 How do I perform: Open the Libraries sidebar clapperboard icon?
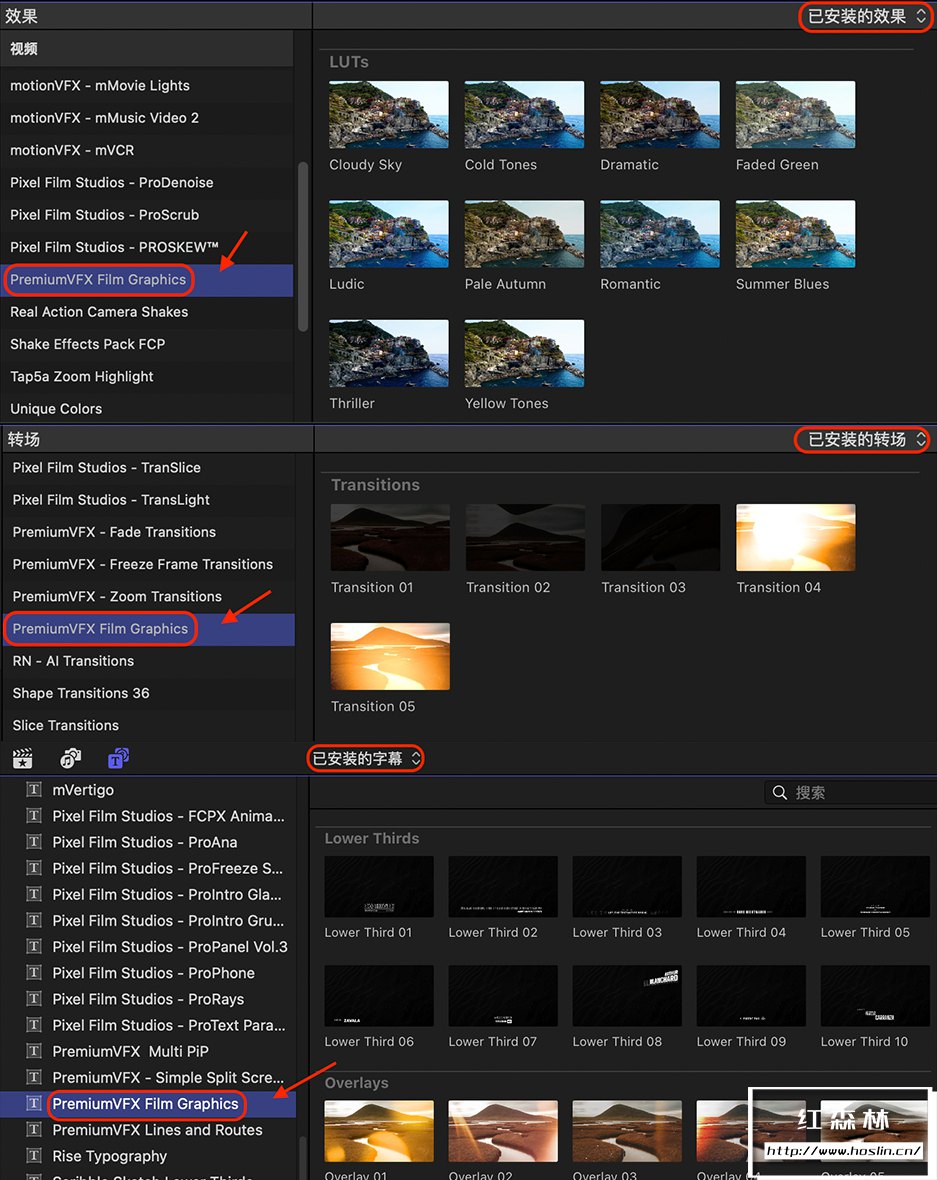pyautogui.click(x=23, y=759)
